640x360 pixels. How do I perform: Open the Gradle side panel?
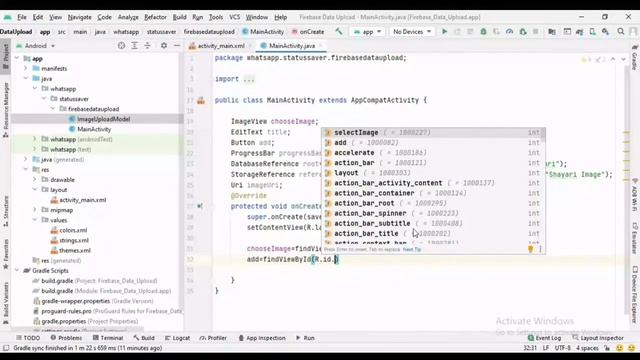click(635, 58)
